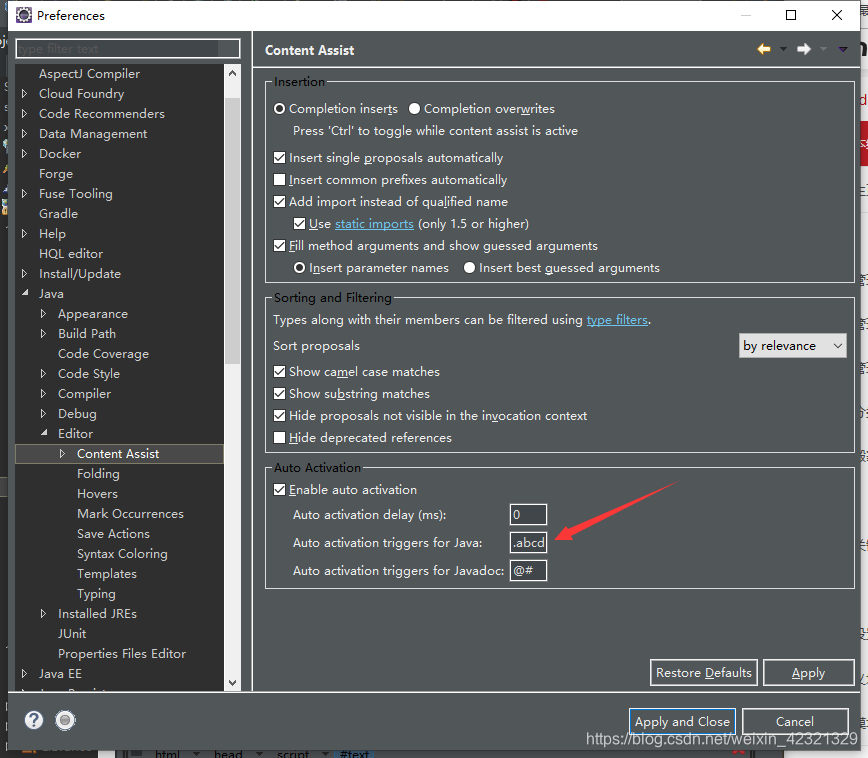Select Insert parameter names option

(299, 268)
